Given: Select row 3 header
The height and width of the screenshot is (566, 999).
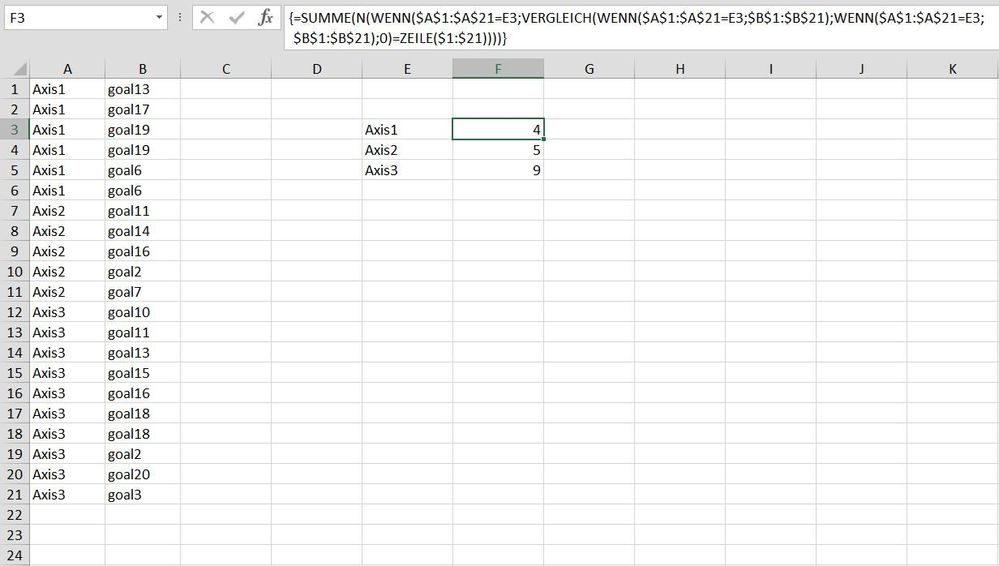Looking at the screenshot, I should click(15, 130).
